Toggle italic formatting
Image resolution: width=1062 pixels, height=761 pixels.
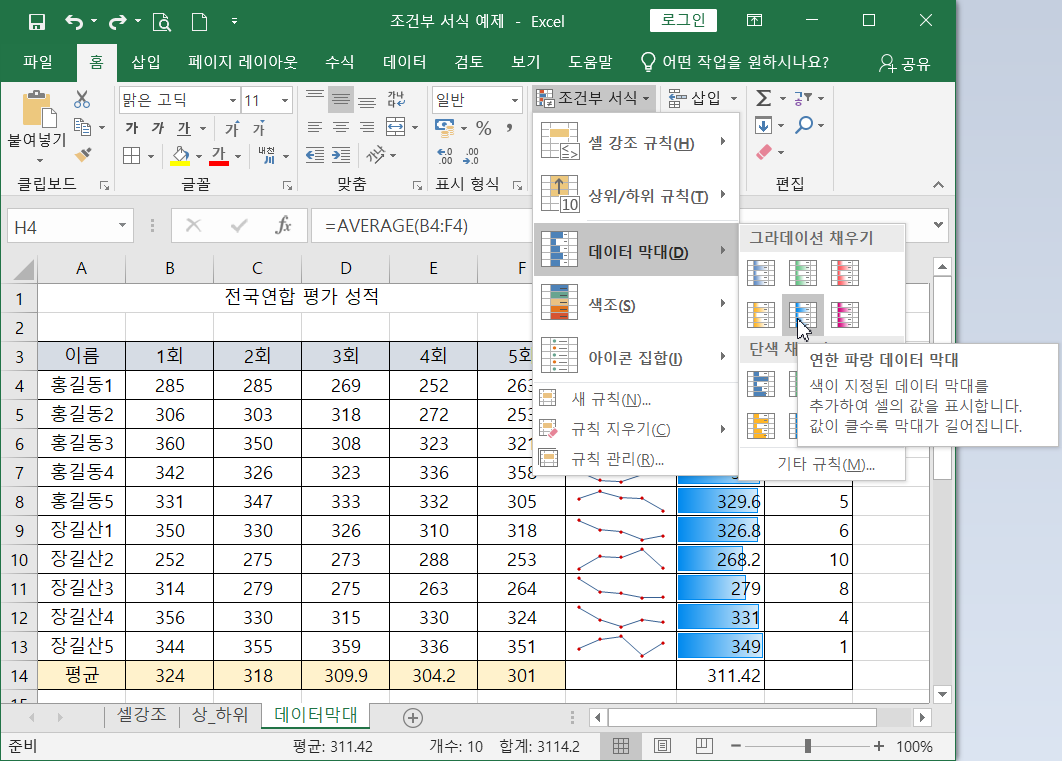(x=158, y=128)
